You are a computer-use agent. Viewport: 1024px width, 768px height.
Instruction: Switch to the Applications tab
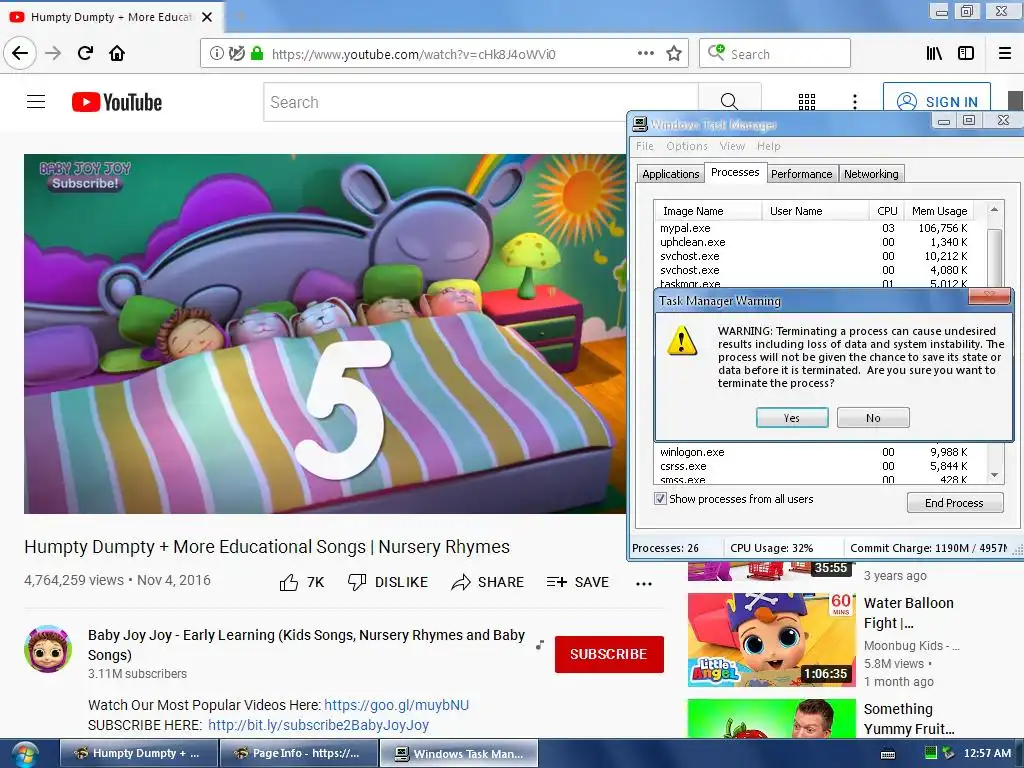[670, 174]
